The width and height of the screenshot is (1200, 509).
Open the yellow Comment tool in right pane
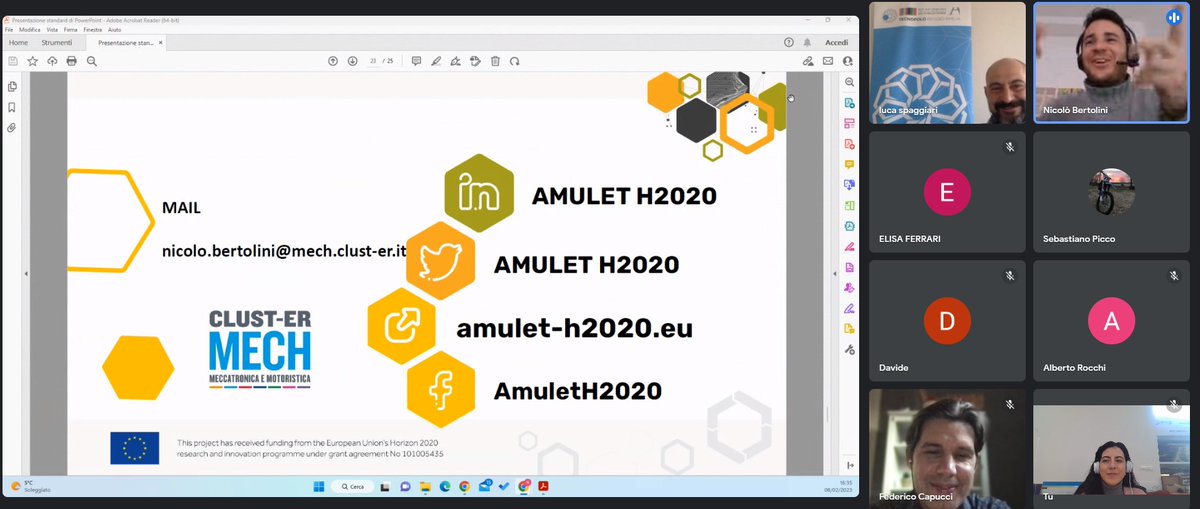click(849, 165)
